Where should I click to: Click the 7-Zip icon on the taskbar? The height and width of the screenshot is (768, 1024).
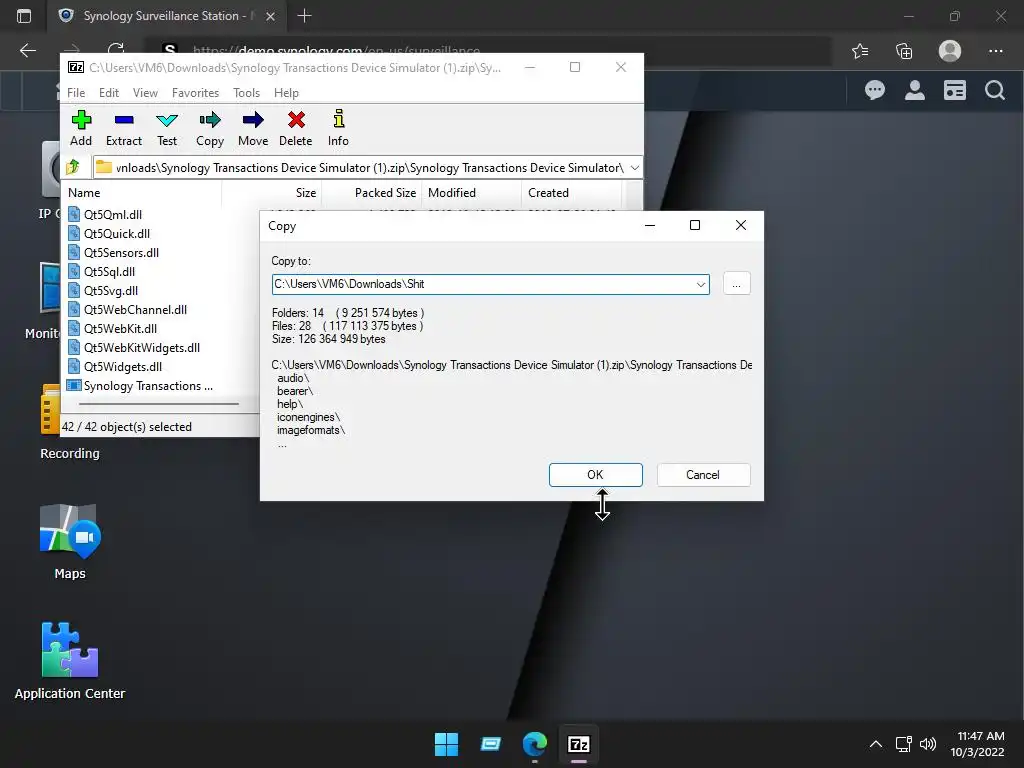579,744
